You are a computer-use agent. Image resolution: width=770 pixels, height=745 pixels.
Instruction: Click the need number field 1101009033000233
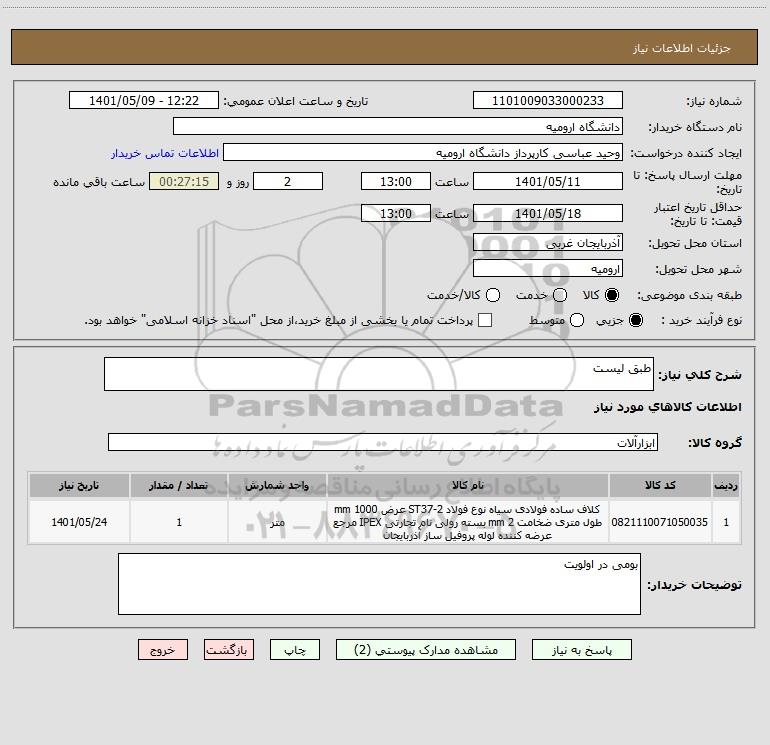coord(548,100)
